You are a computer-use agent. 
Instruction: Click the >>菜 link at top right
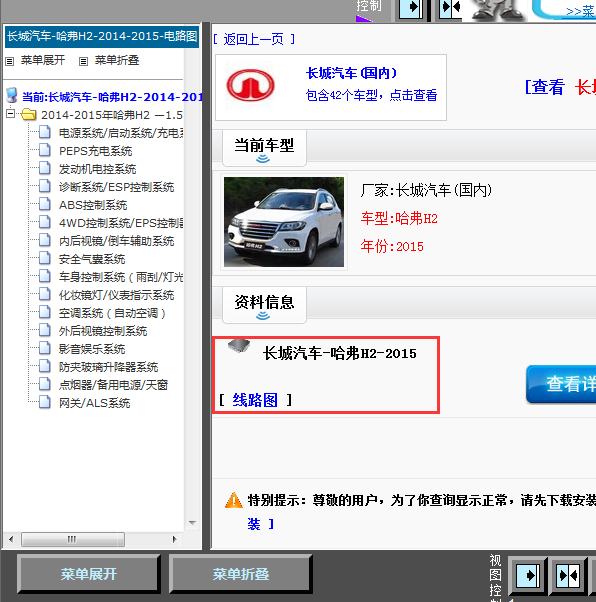[x=581, y=11]
